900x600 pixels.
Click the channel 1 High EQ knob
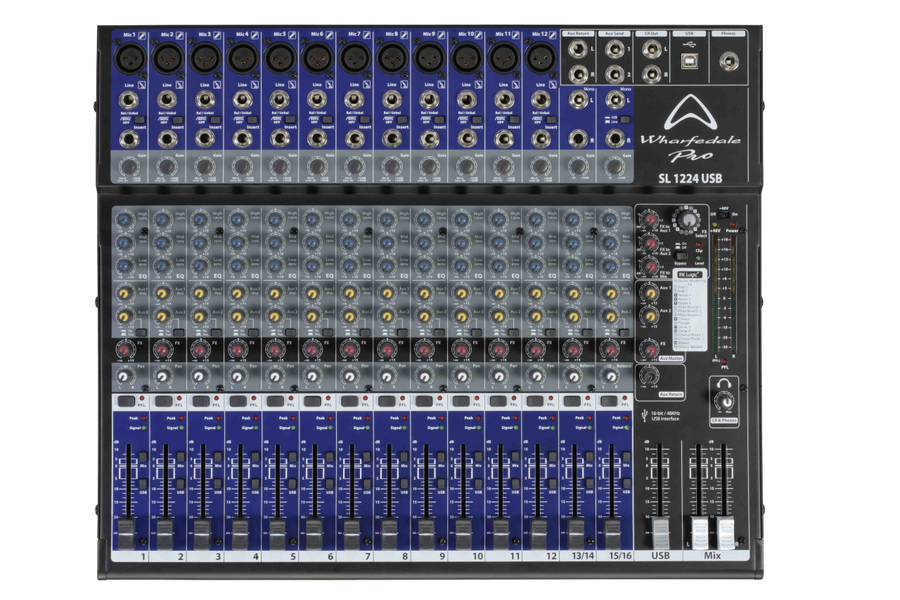pos(125,219)
